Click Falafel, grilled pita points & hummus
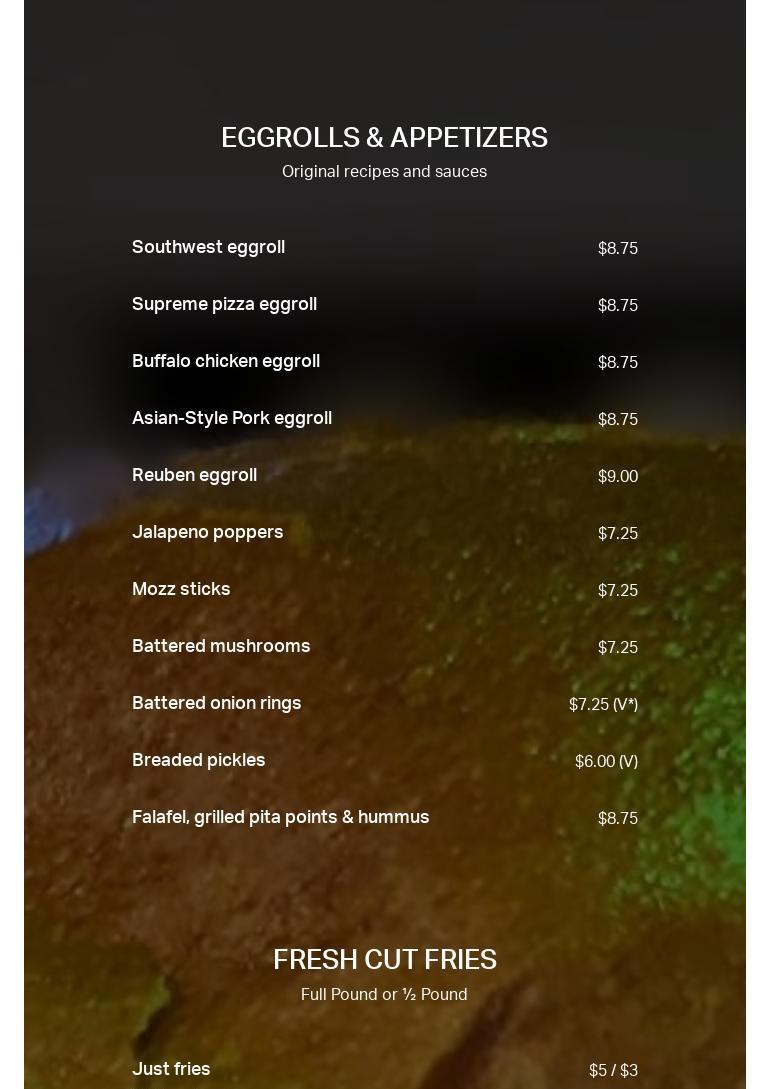The height and width of the screenshot is (1089, 770). (x=281, y=817)
